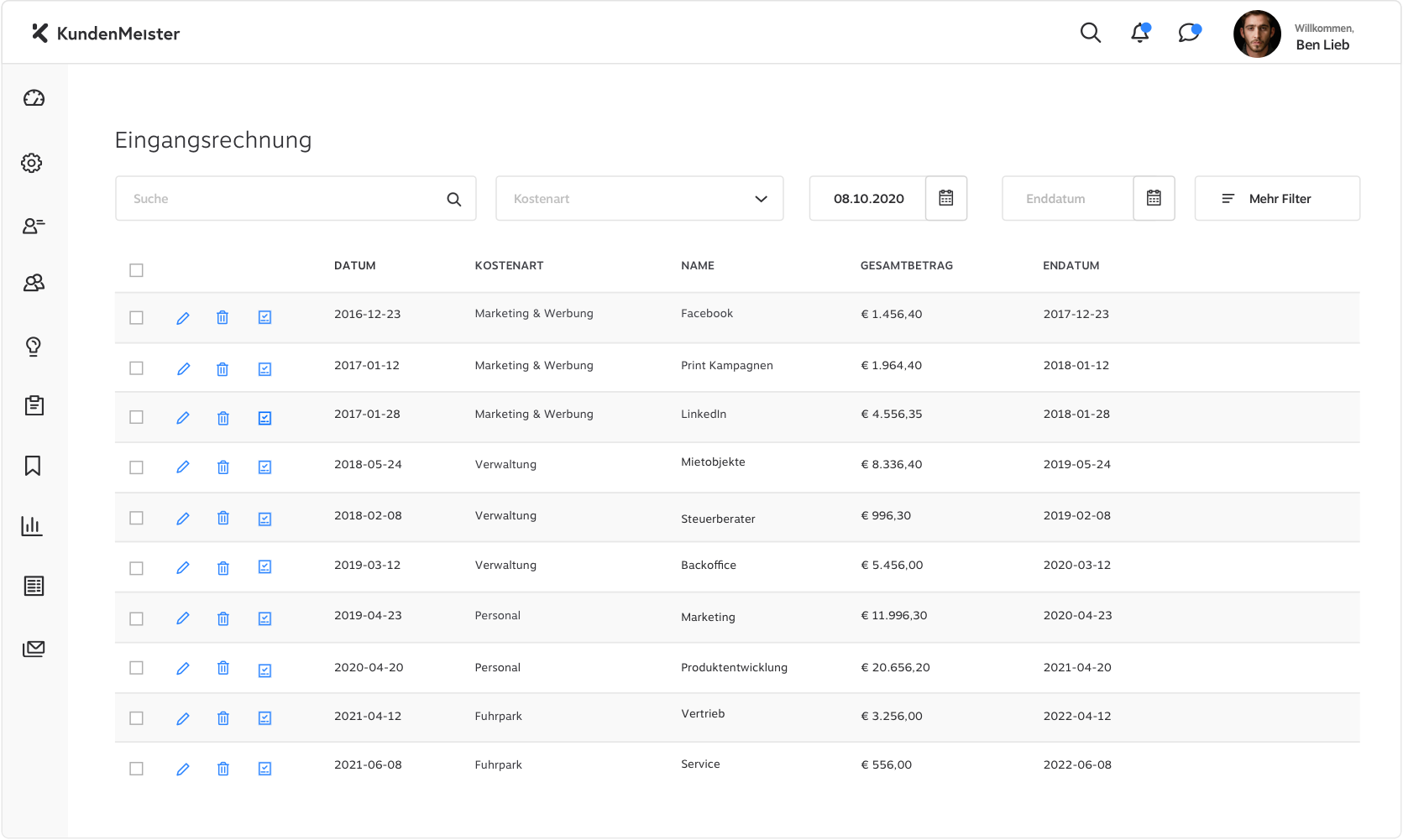
Task: Click amount € 996,30
Action: 886,516
